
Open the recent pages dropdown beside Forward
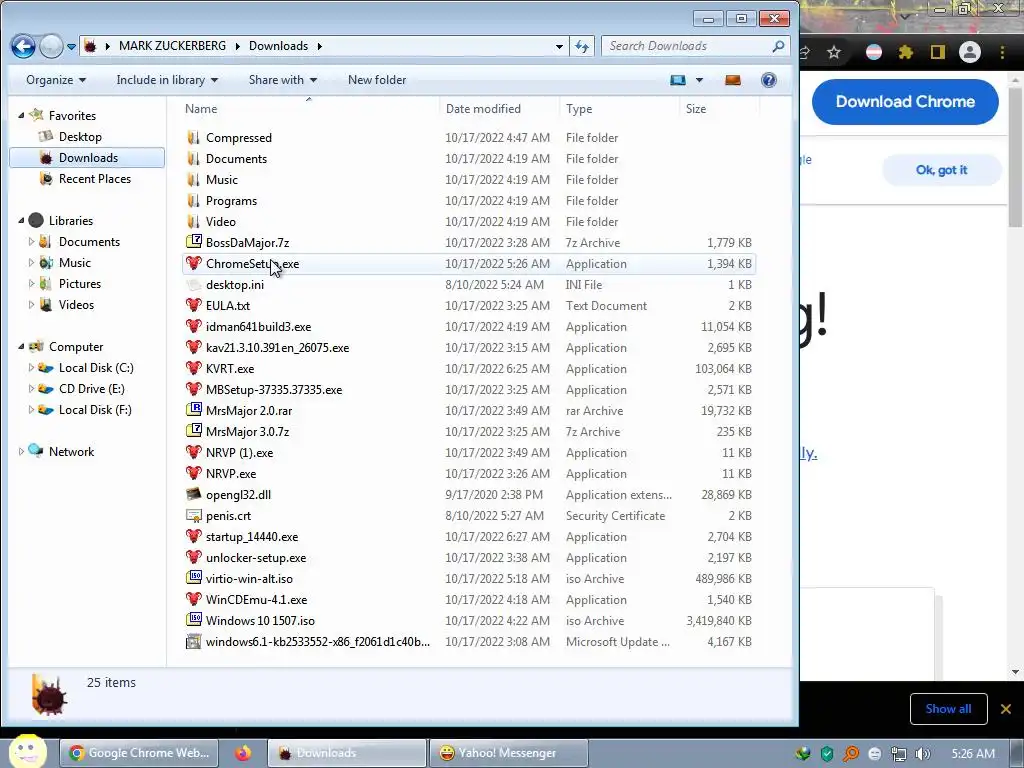pos(71,47)
